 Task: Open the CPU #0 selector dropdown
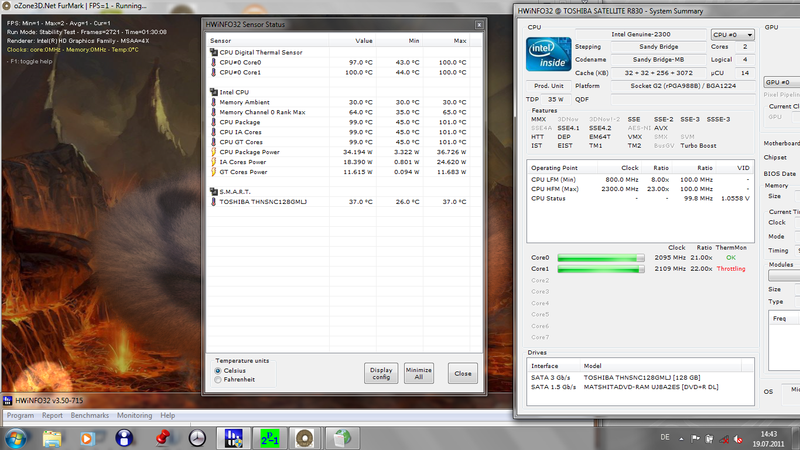(x=732, y=35)
